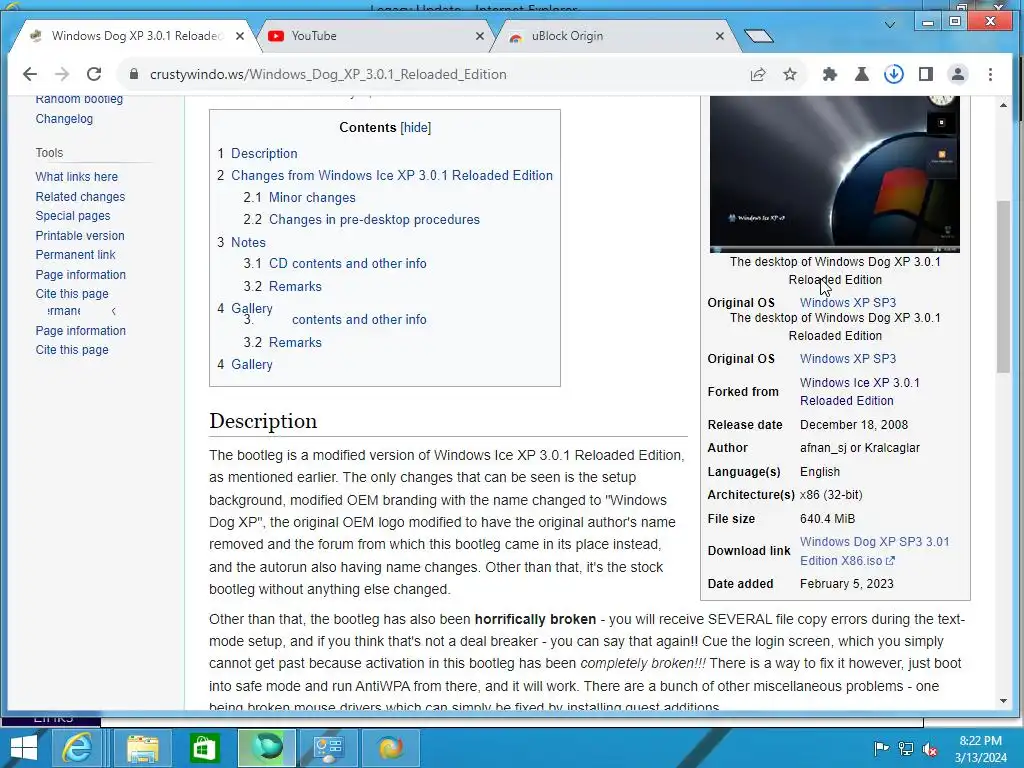Open the Control Panel taskbar icon
1024x768 pixels.
(x=328, y=748)
